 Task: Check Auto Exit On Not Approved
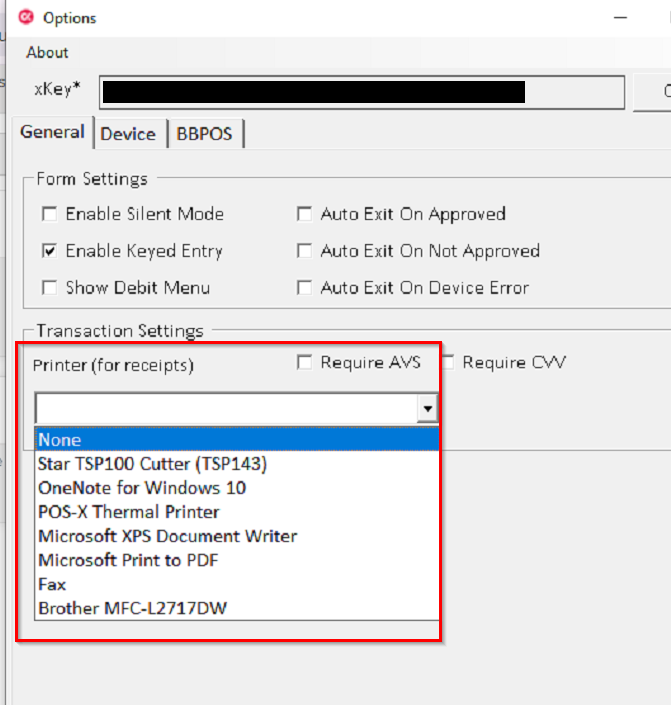click(304, 251)
